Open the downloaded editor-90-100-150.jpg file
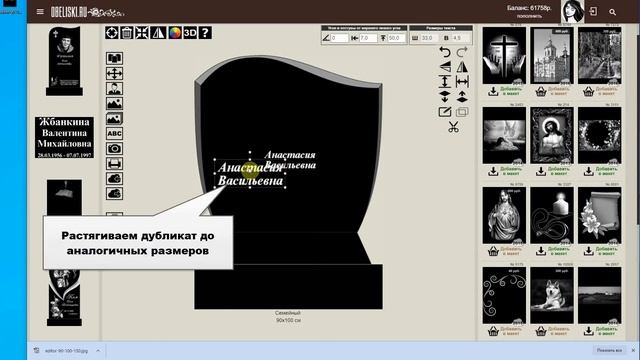The image size is (640, 360). [x=66, y=351]
